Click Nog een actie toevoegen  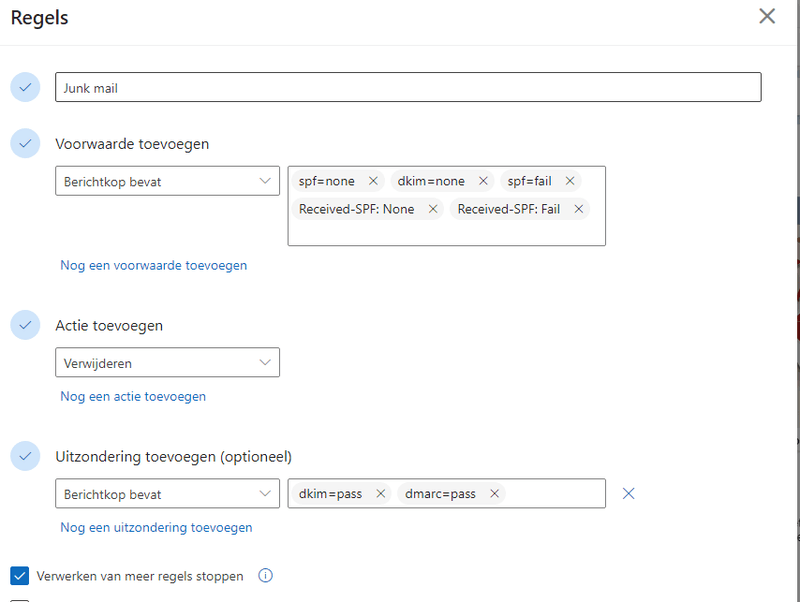[133, 396]
